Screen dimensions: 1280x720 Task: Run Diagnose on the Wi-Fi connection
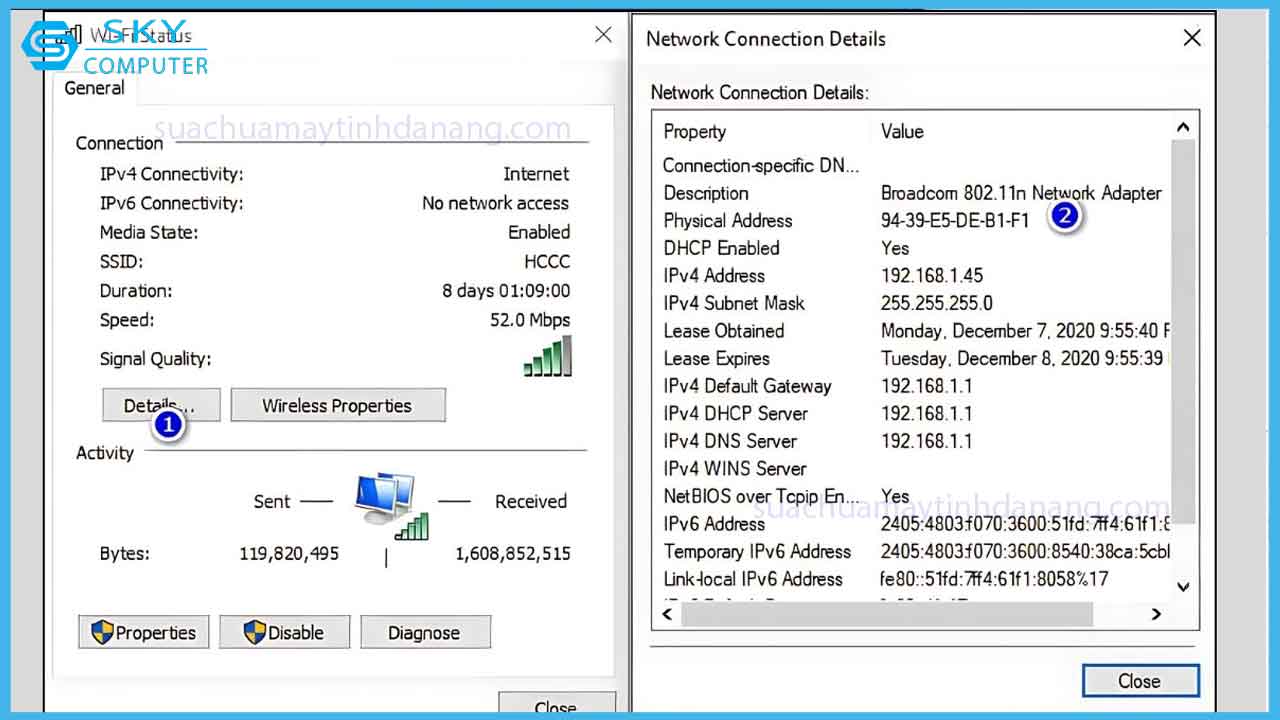pos(424,633)
